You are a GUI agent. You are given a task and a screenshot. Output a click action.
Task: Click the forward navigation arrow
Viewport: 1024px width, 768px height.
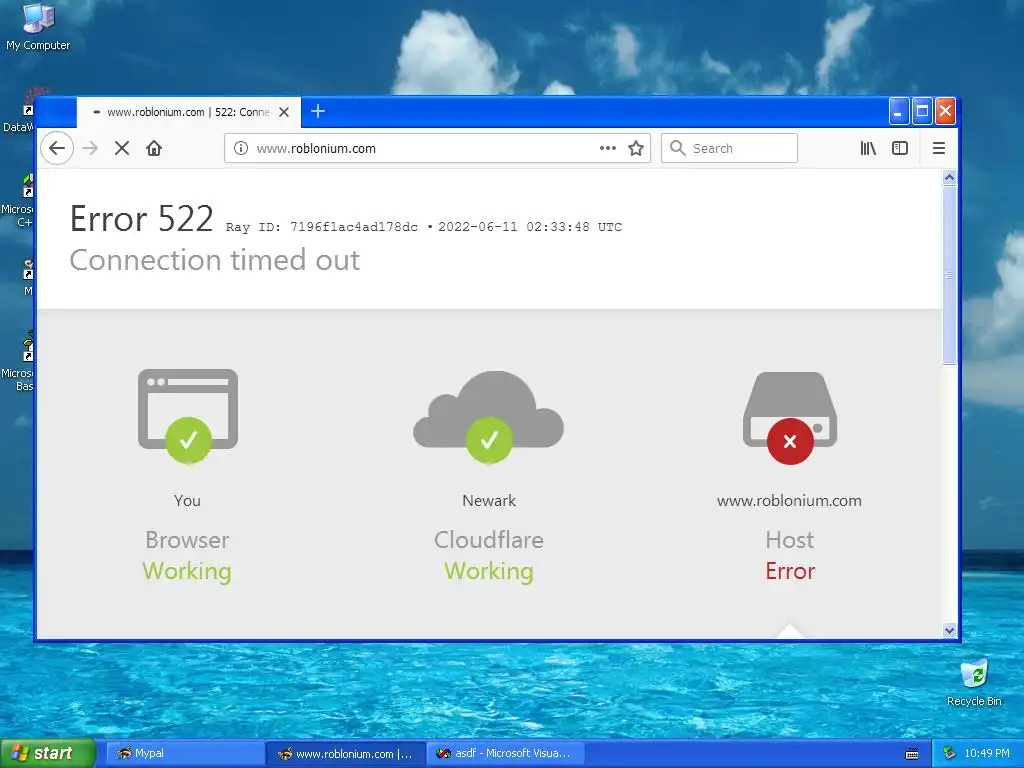coord(90,148)
